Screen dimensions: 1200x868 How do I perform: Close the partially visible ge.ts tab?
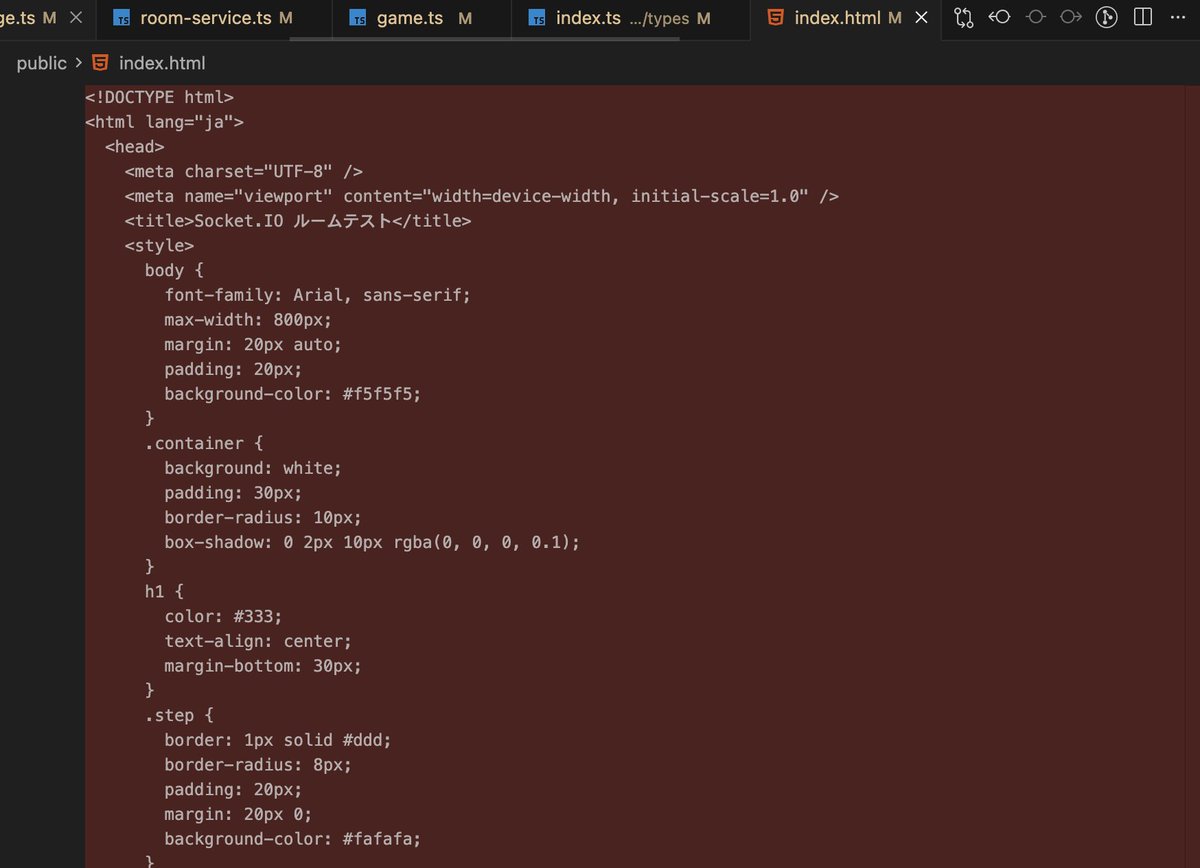click(75, 18)
